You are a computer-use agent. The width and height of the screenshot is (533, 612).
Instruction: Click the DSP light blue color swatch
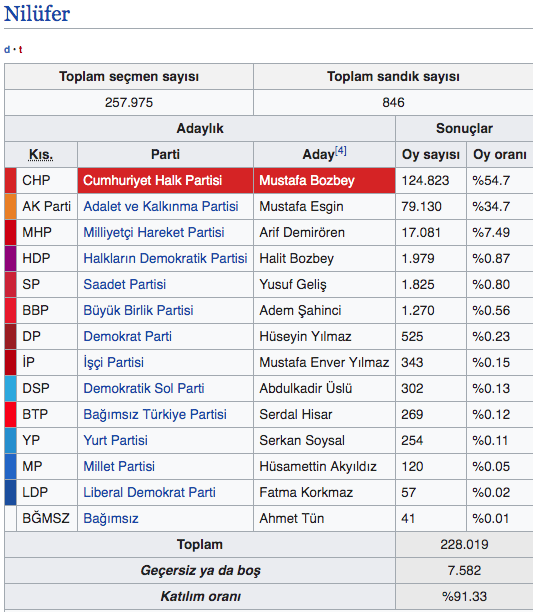[x=11, y=388]
